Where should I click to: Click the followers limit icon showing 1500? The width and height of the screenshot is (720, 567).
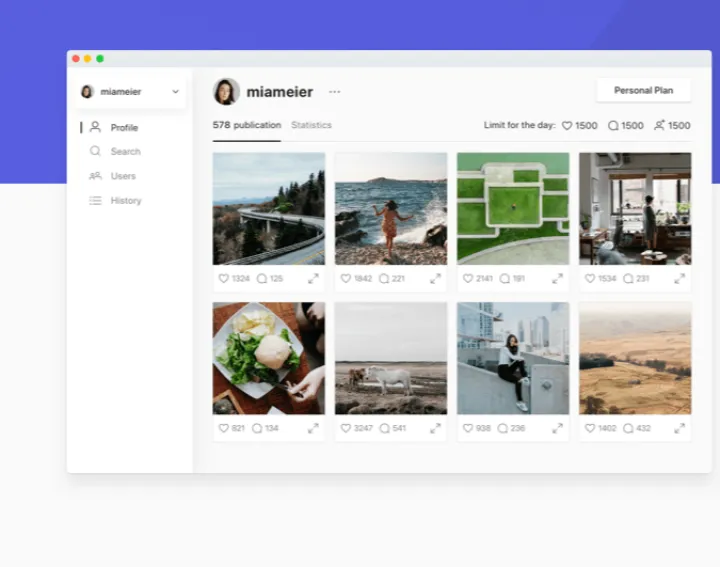click(659, 126)
